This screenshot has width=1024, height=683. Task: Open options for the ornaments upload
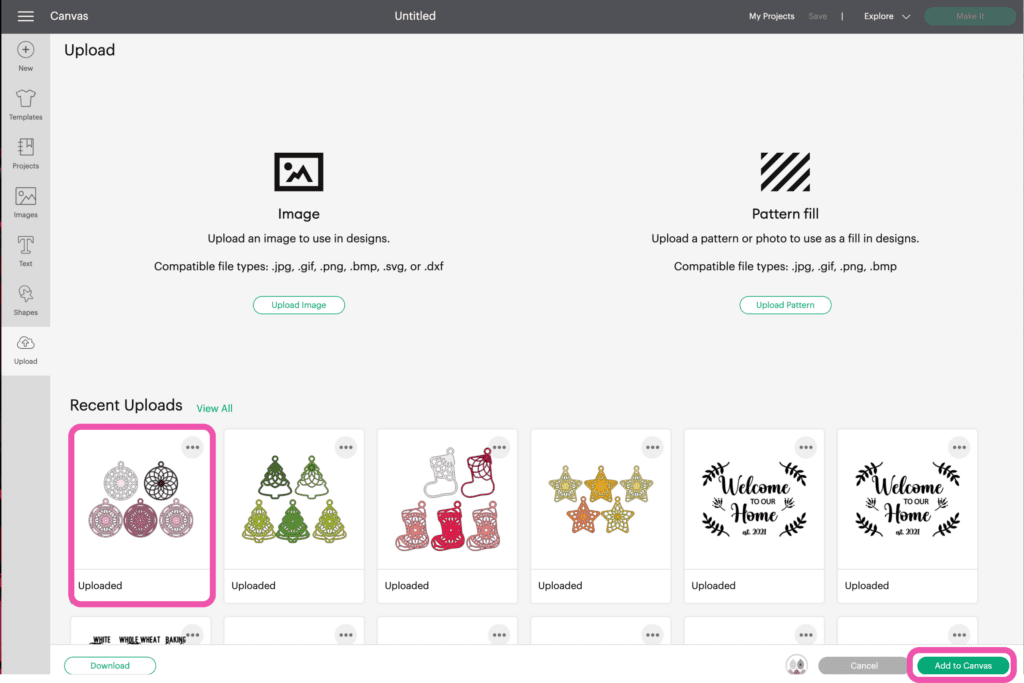point(192,447)
